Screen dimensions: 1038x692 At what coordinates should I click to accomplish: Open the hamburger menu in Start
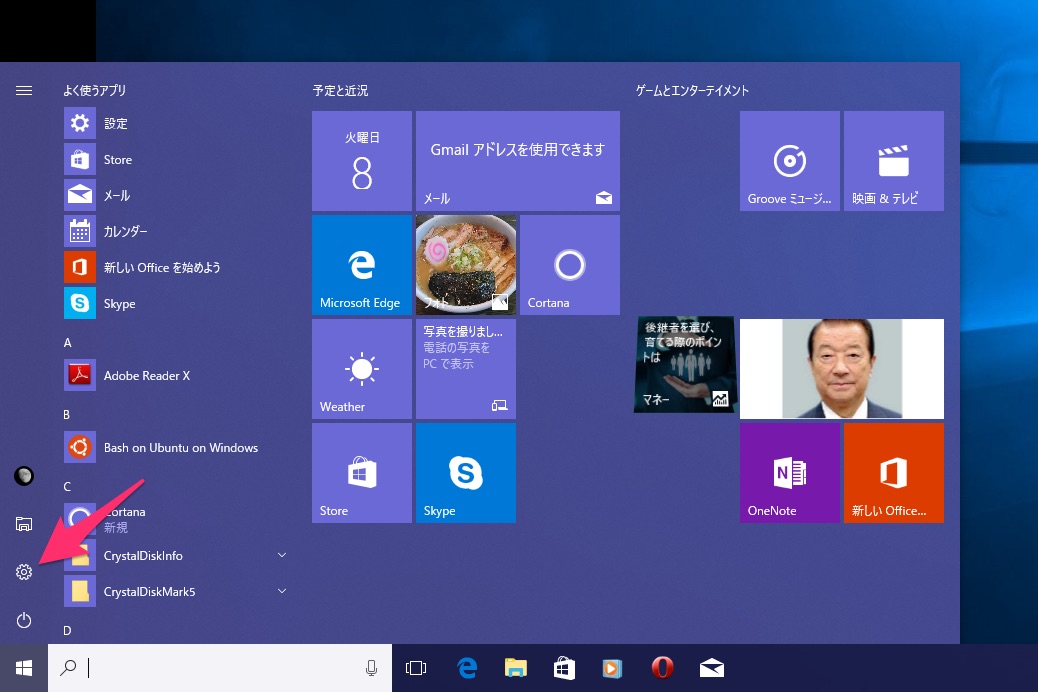pyautogui.click(x=24, y=91)
